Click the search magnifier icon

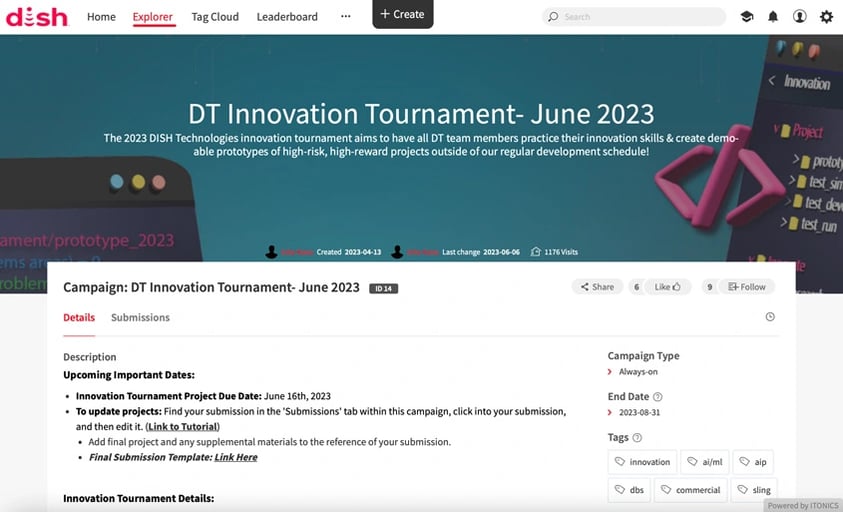tap(553, 17)
